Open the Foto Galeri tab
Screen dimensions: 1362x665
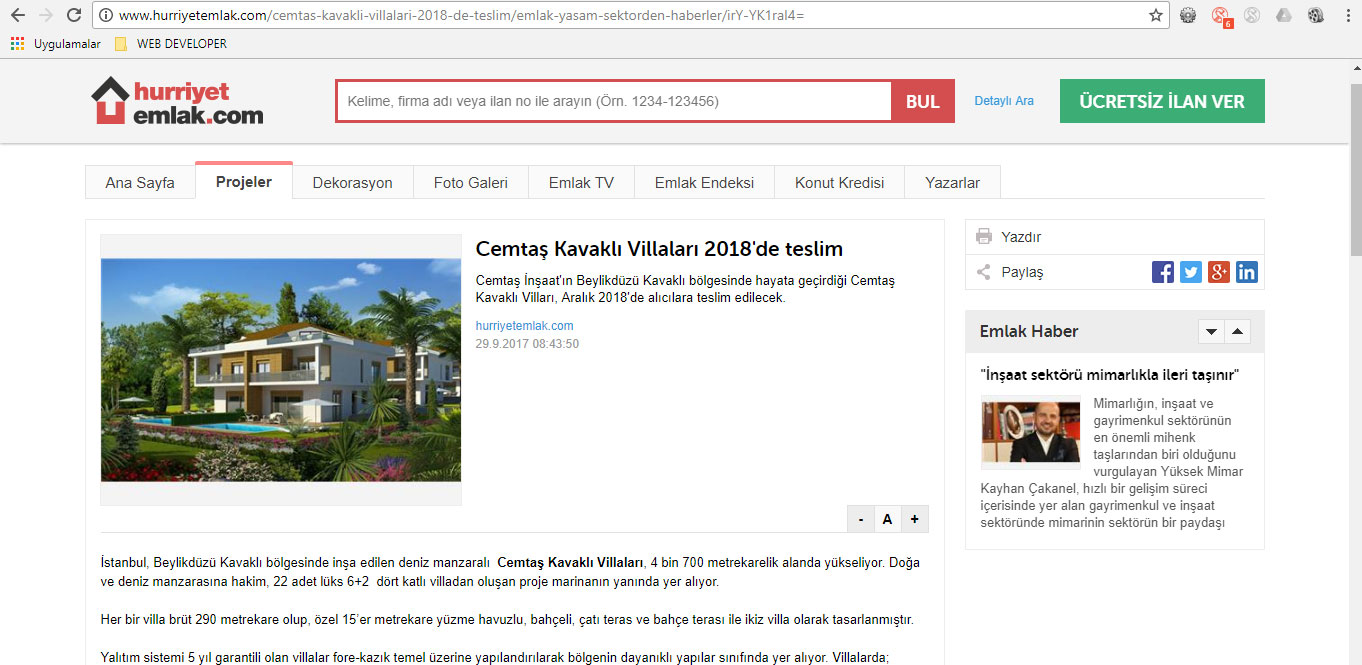(471, 183)
